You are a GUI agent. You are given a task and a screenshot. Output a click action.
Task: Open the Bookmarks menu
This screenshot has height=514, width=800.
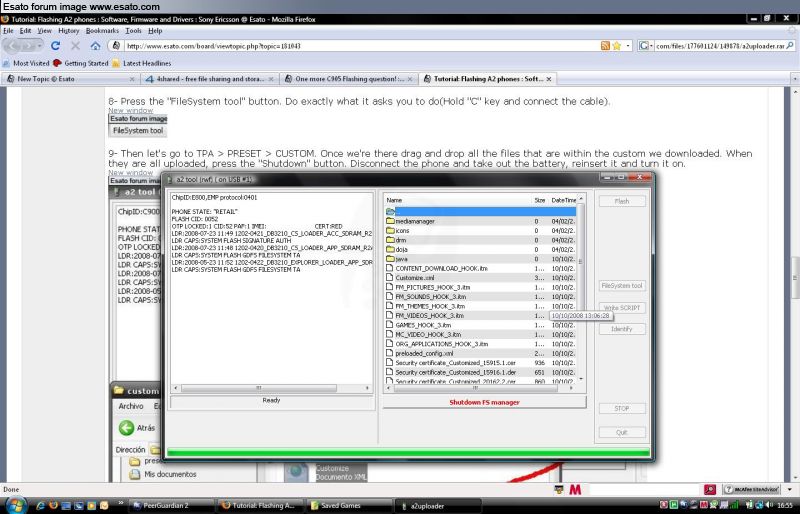(x=102, y=31)
